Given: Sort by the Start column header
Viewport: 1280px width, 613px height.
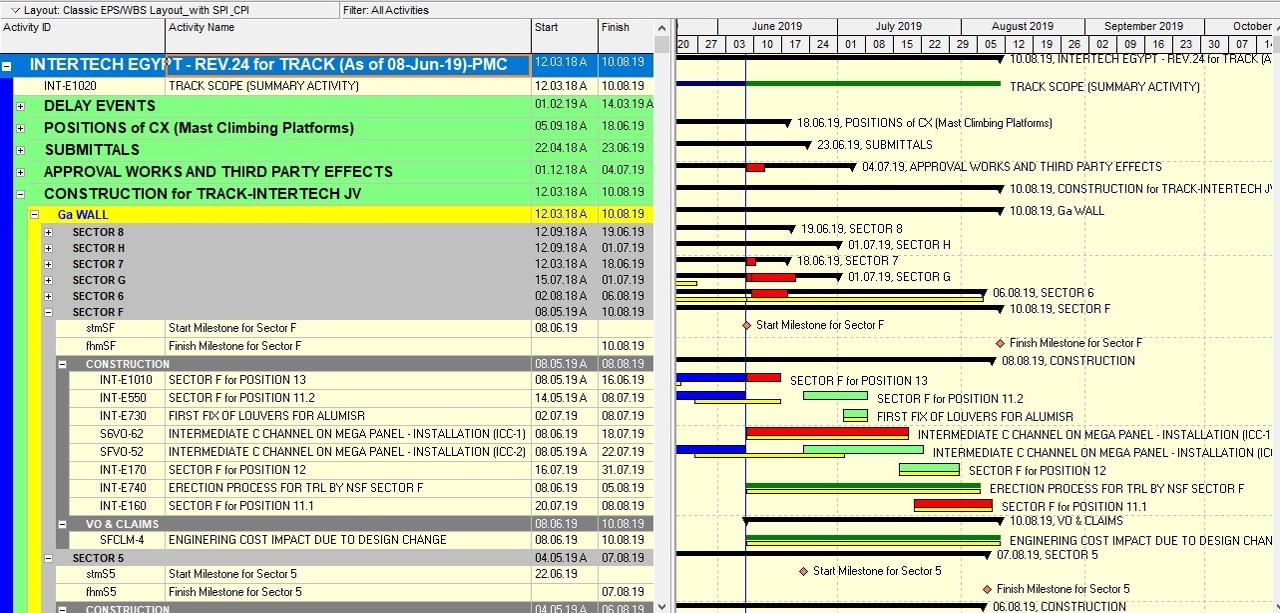Looking at the screenshot, I should coord(565,36).
